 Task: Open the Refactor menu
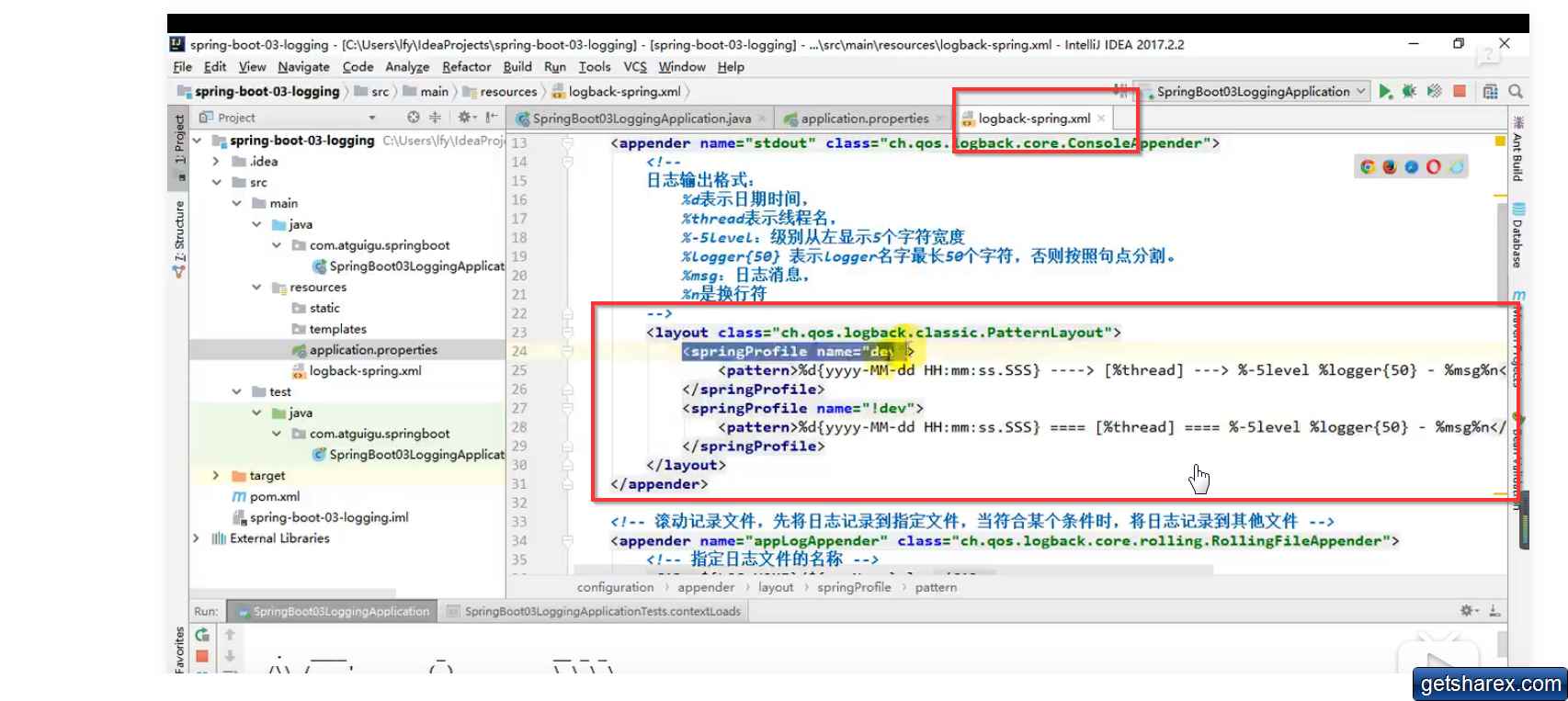[x=466, y=66]
